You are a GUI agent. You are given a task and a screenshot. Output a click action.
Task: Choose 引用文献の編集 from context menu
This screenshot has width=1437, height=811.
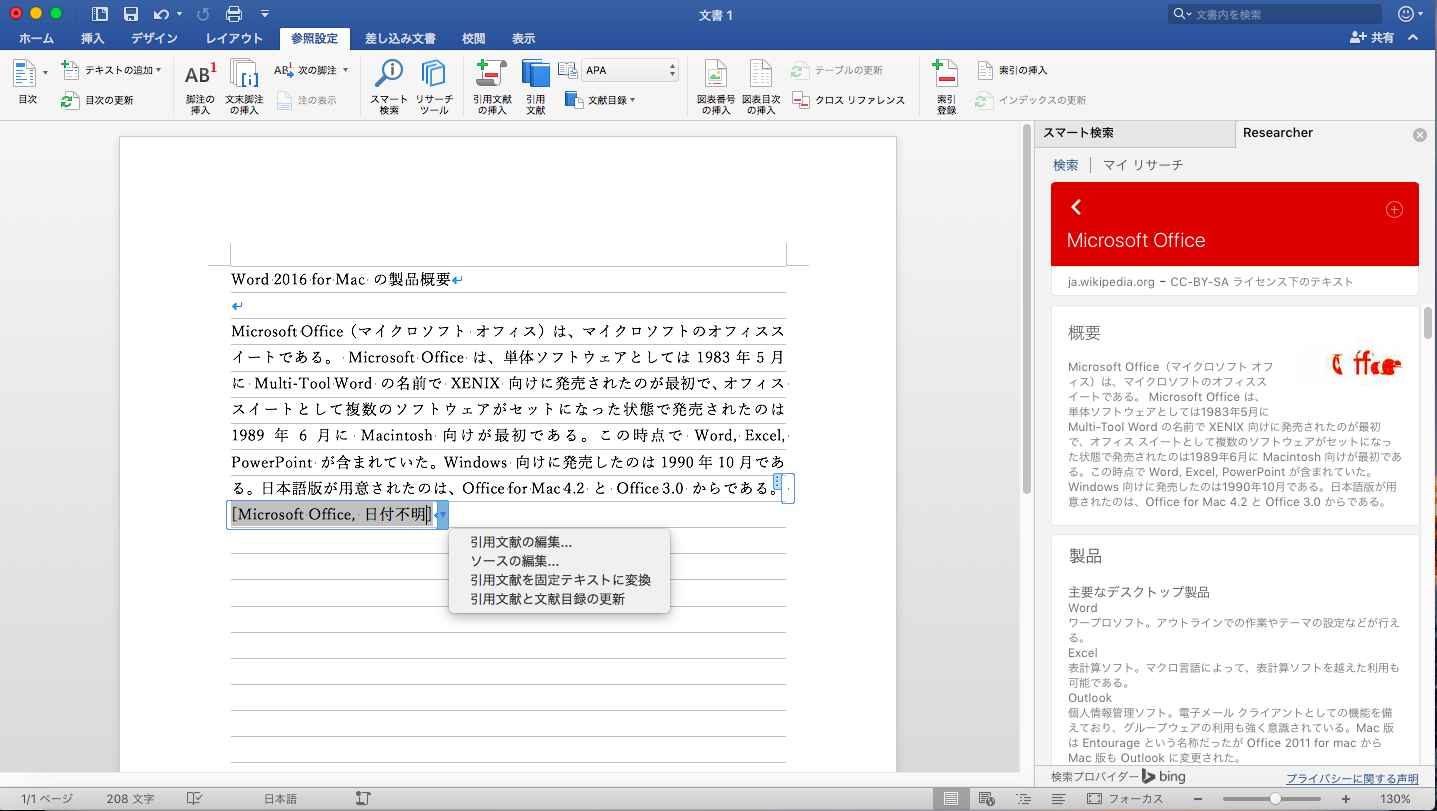pos(520,542)
